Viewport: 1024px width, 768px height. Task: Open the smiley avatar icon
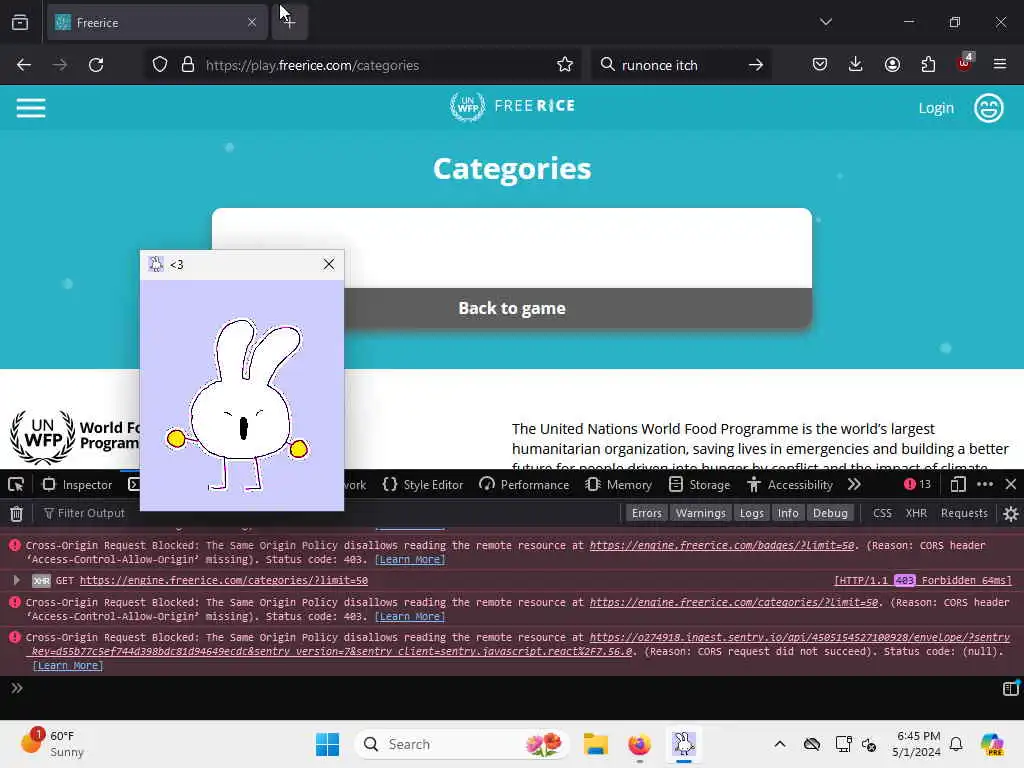[x=989, y=108]
